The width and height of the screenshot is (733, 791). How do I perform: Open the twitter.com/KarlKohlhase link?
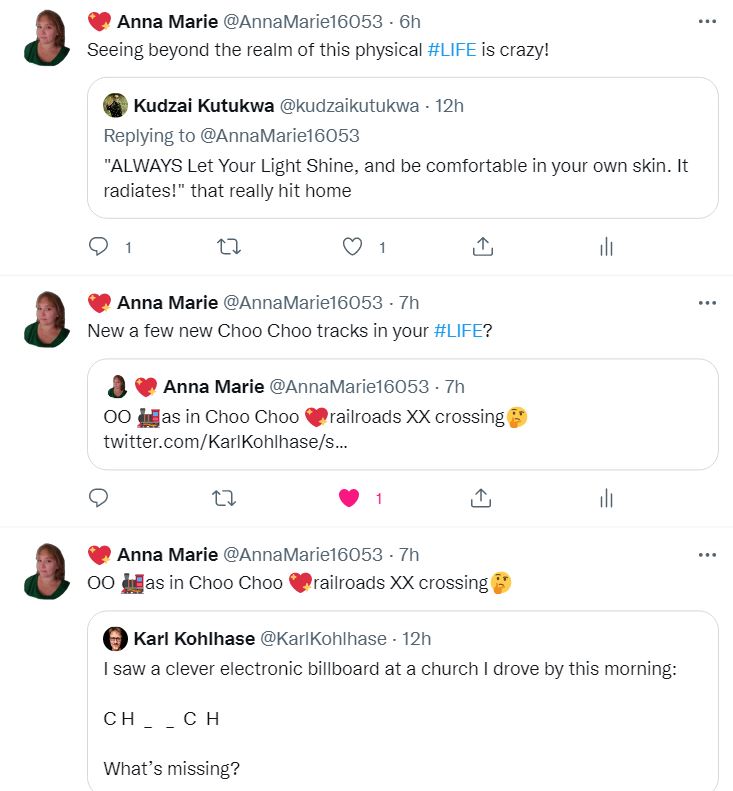(x=225, y=441)
